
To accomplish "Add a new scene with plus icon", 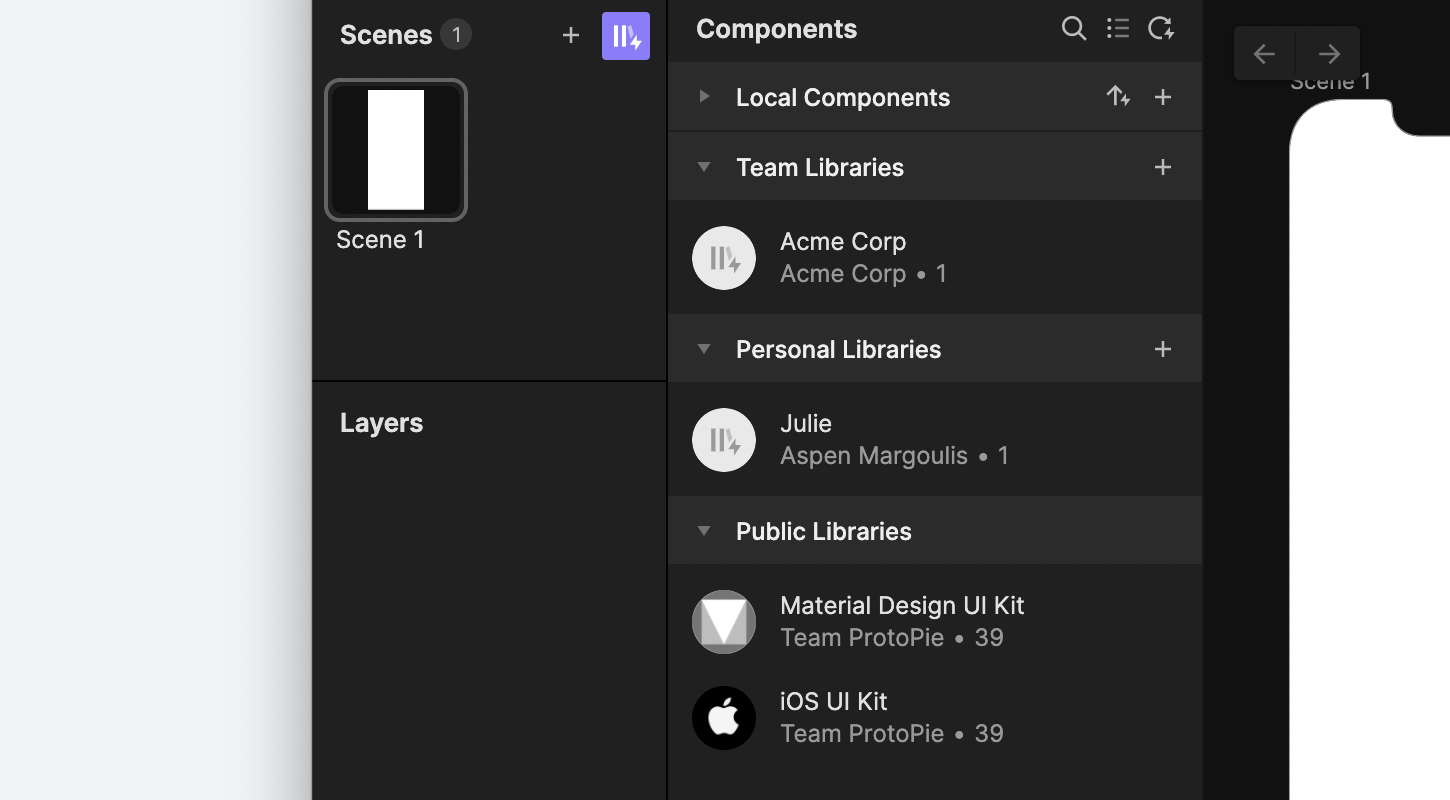I will [x=571, y=36].
